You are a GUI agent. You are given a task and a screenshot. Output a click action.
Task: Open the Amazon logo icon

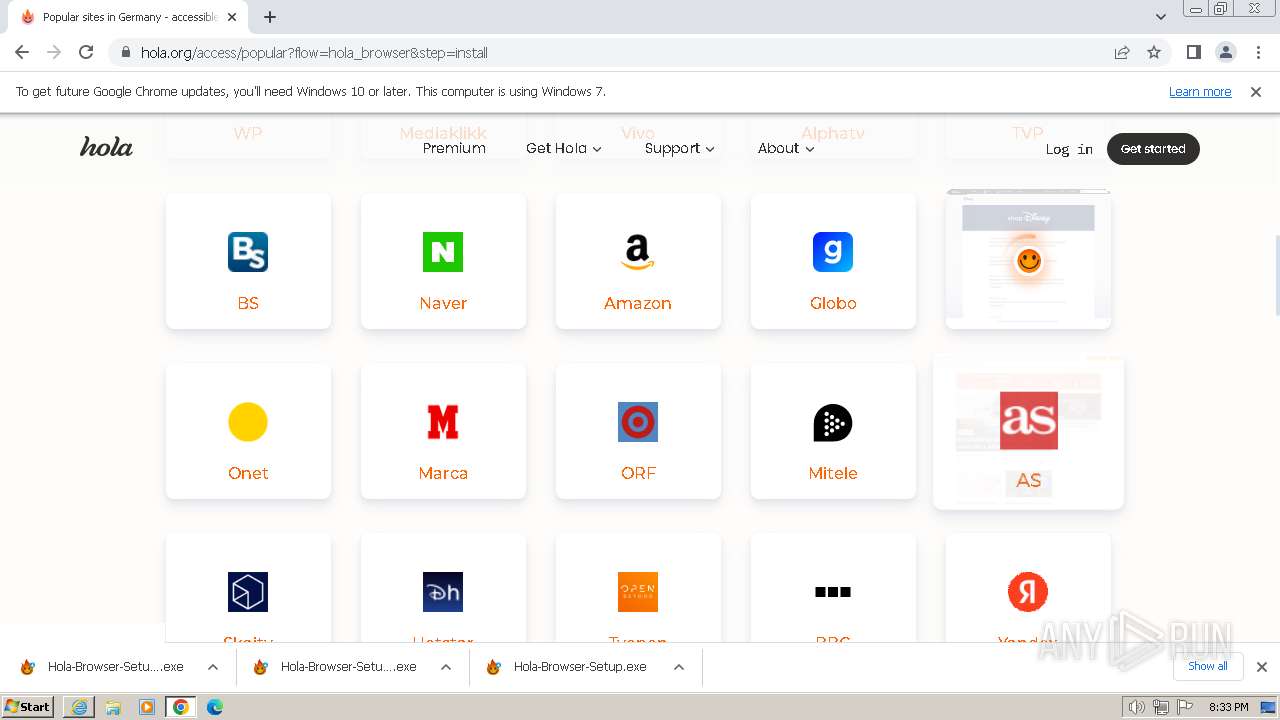pyautogui.click(x=637, y=252)
